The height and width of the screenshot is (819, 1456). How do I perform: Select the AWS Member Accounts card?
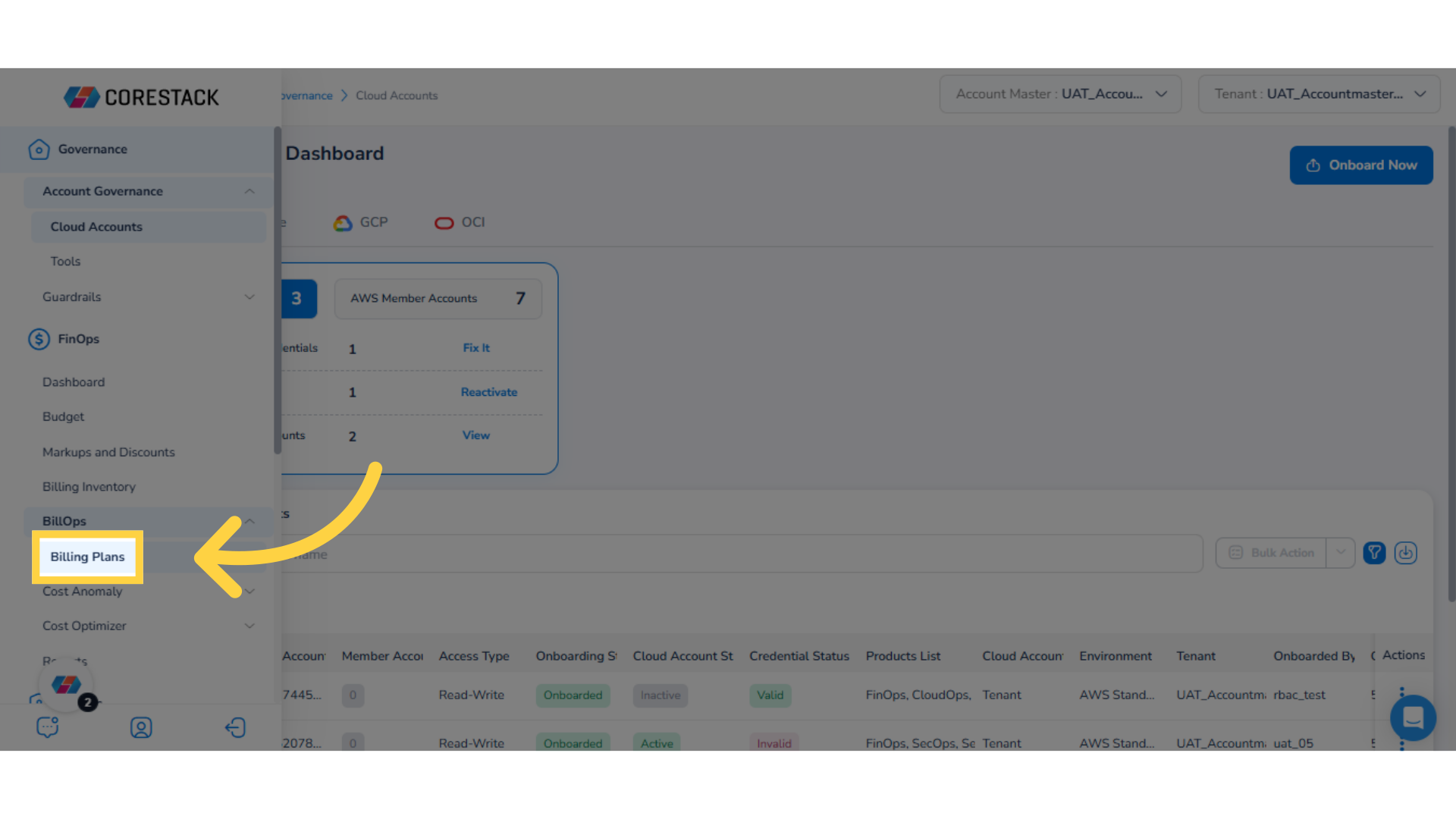(438, 299)
